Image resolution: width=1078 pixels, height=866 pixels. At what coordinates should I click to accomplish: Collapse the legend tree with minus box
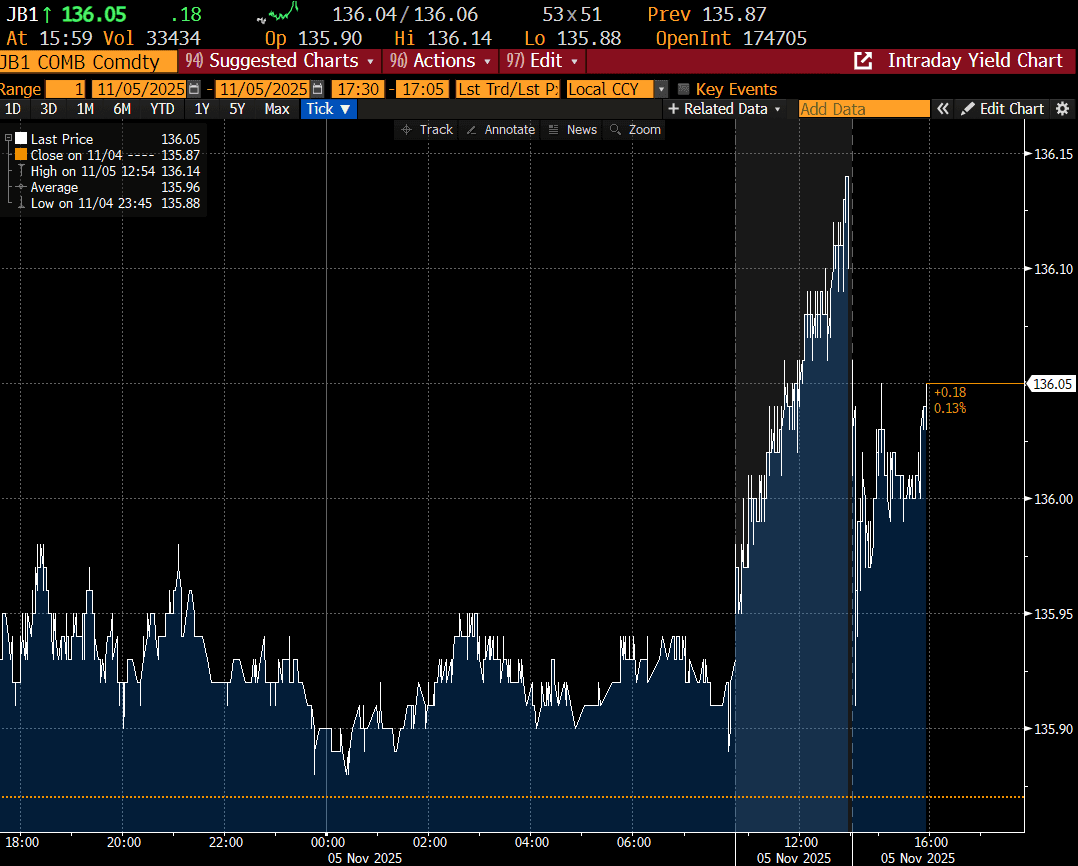click(x=9, y=139)
